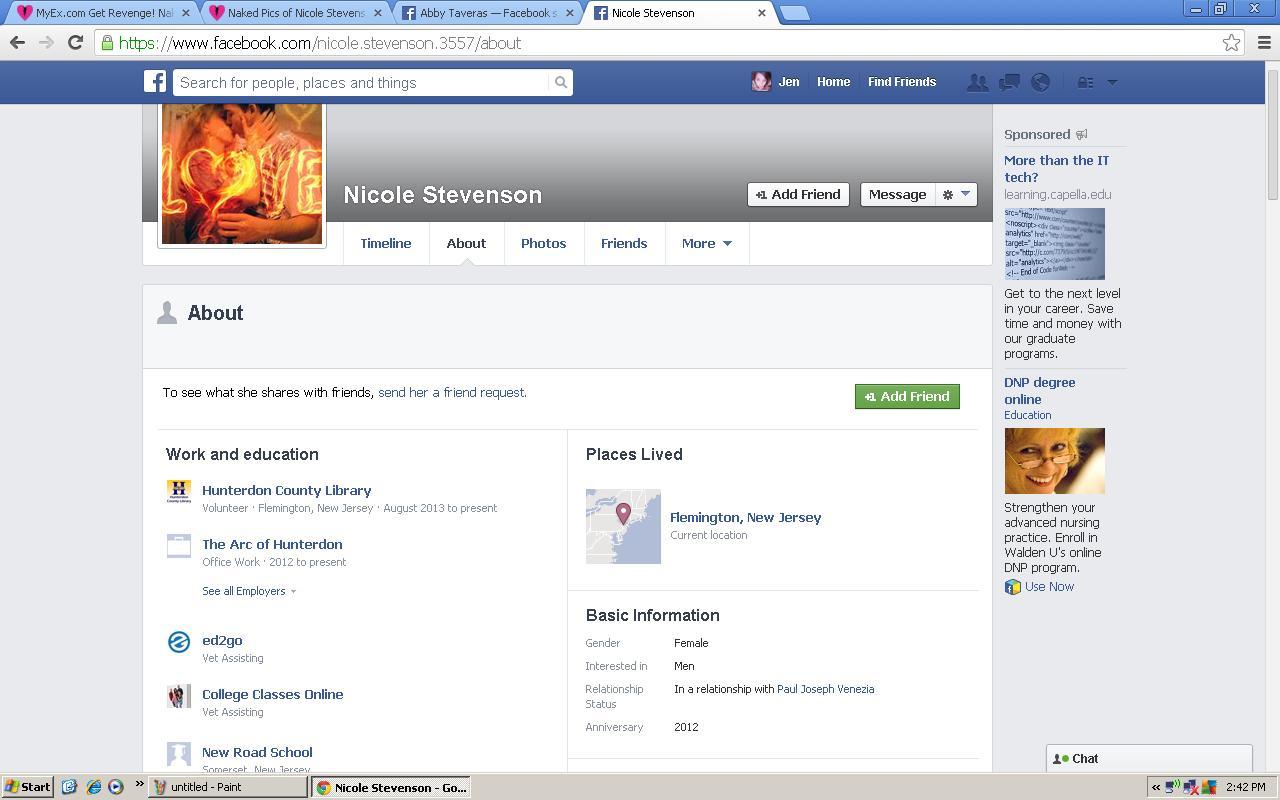Open the privacy shortcuts lock icon
This screenshot has width=1280, height=800.
(1085, 83)
